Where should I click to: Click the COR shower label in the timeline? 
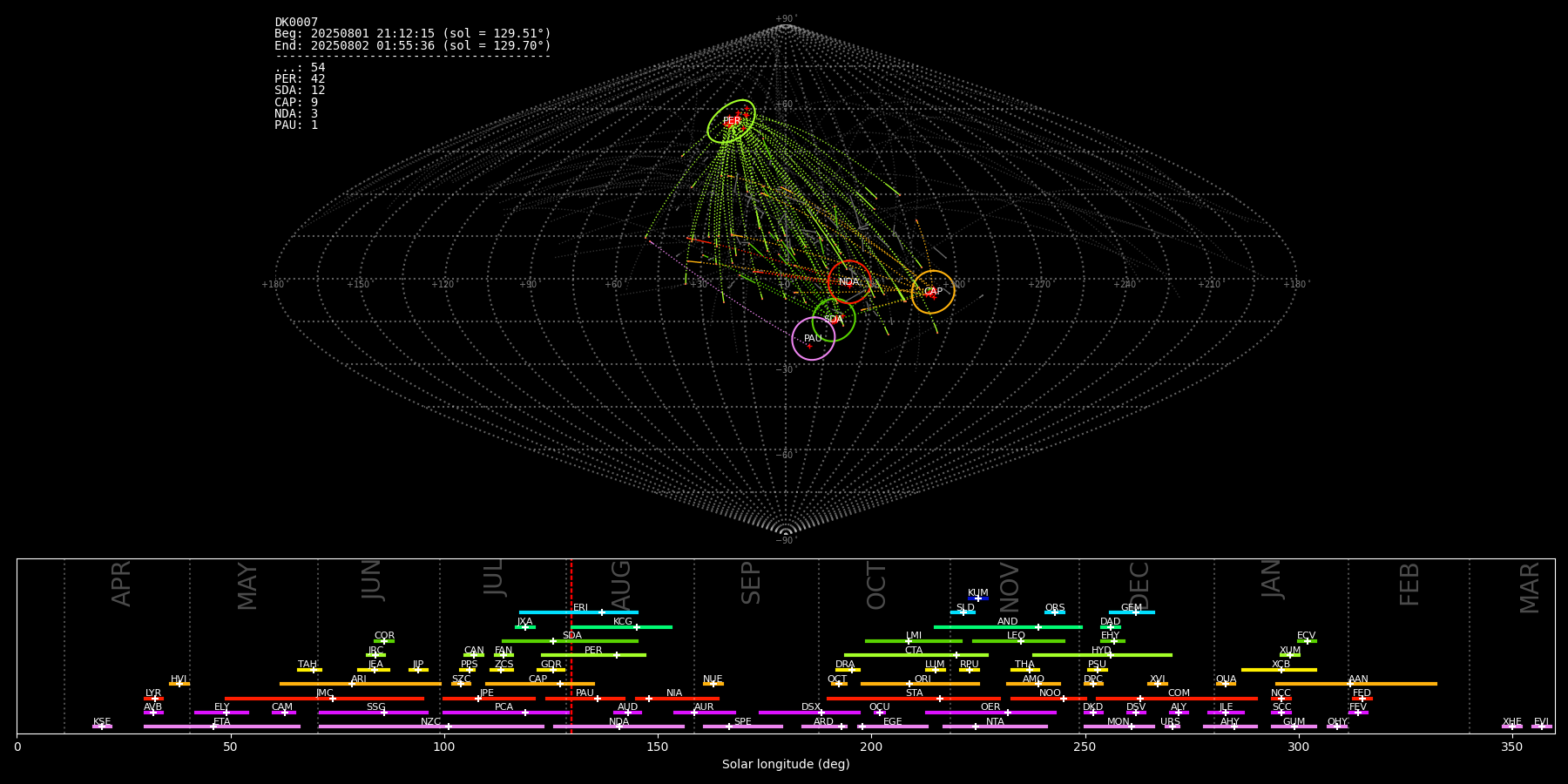384,636
